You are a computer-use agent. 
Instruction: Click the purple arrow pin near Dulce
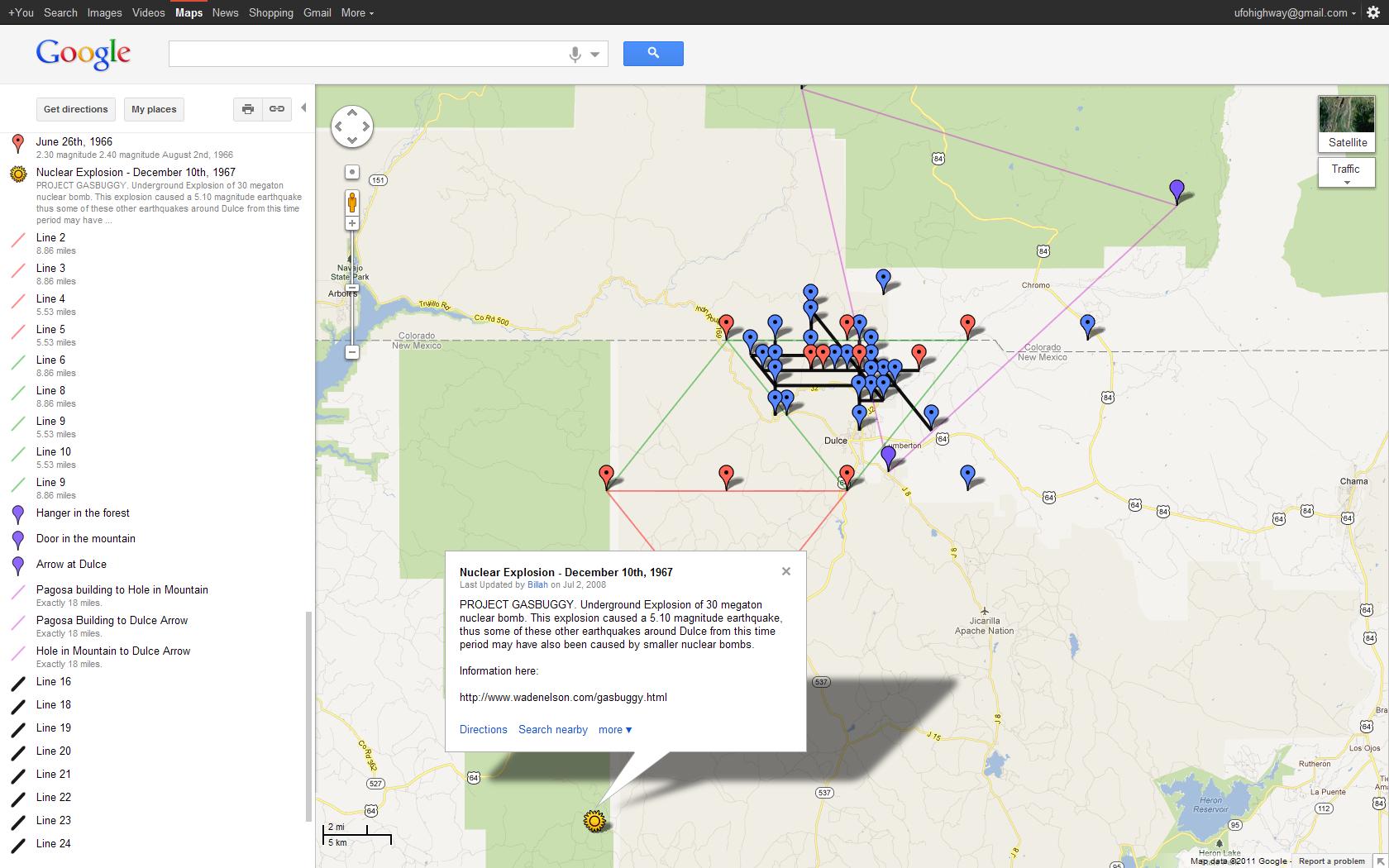pyautogui.click(x=889, y=457)
